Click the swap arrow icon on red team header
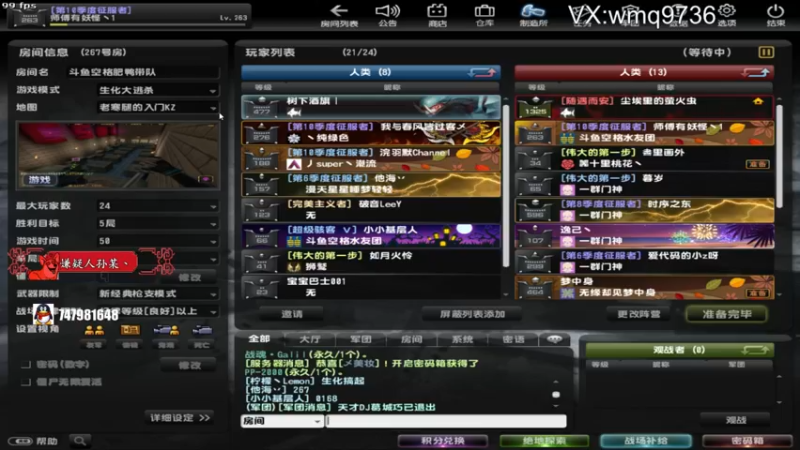 click(755, 72)
